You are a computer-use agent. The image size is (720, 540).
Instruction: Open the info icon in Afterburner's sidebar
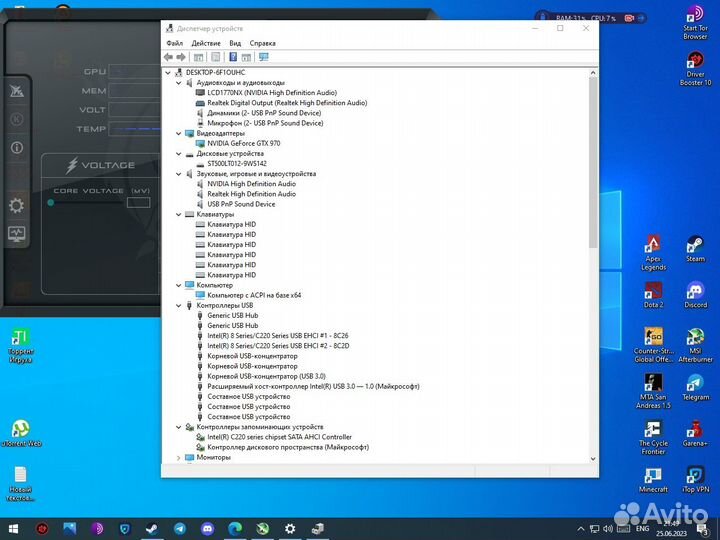[x=17, y=147]
